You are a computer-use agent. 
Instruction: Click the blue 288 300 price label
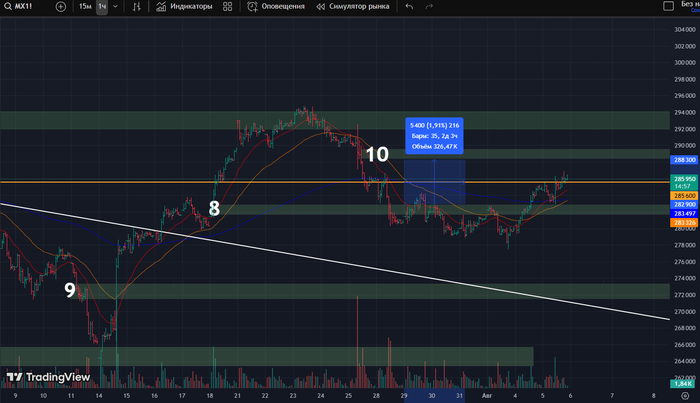(x=682, y=159)
